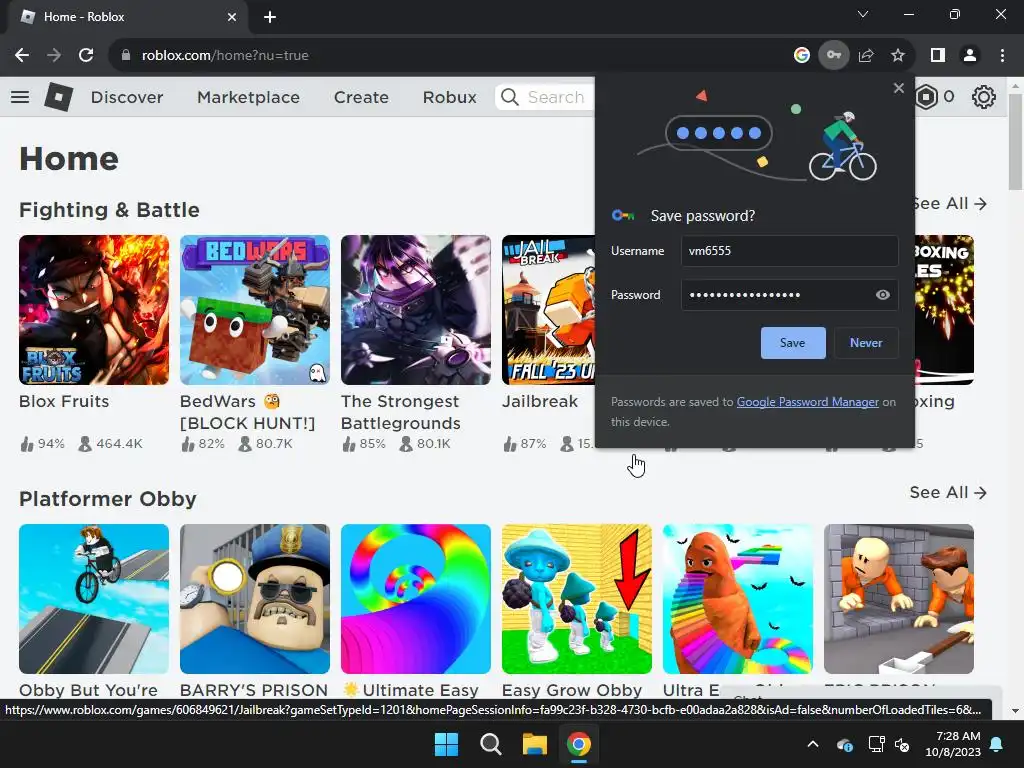Click muted volume icon in system tray
1024x768 pixels.
pos(903,744)
